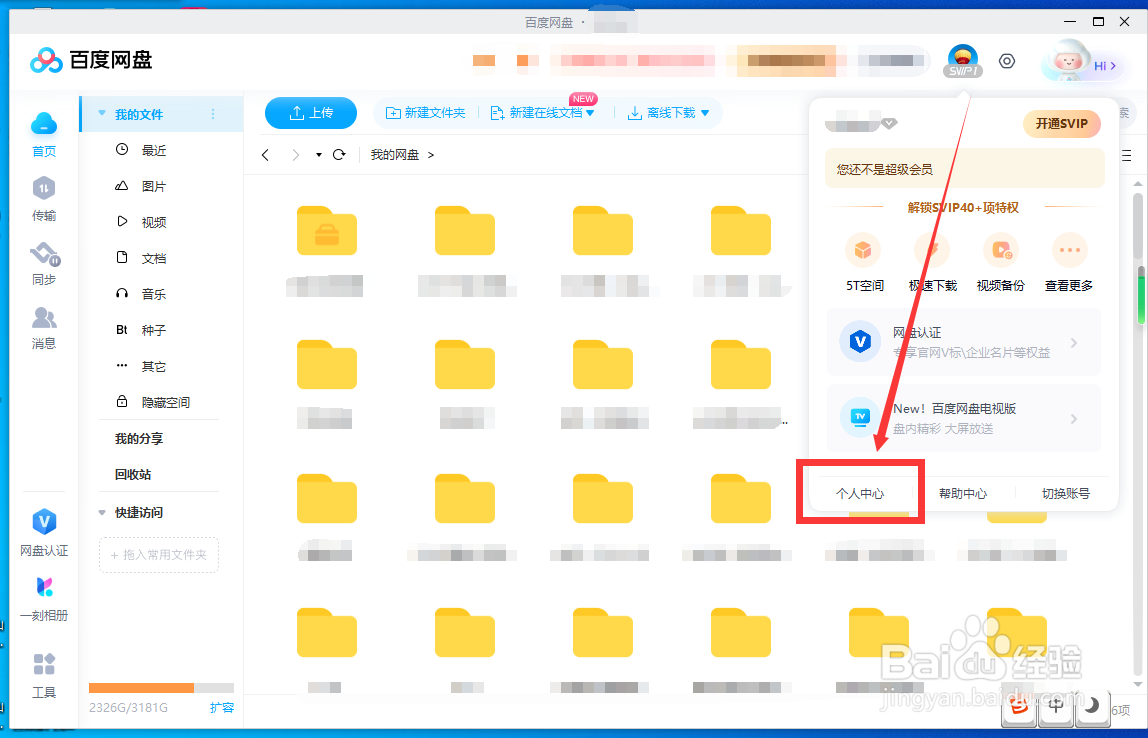This screenshot has height=738, width=1148.
Task: Click 查看更多 to see more SVIP perks
Action: (x=1069, y=251)
